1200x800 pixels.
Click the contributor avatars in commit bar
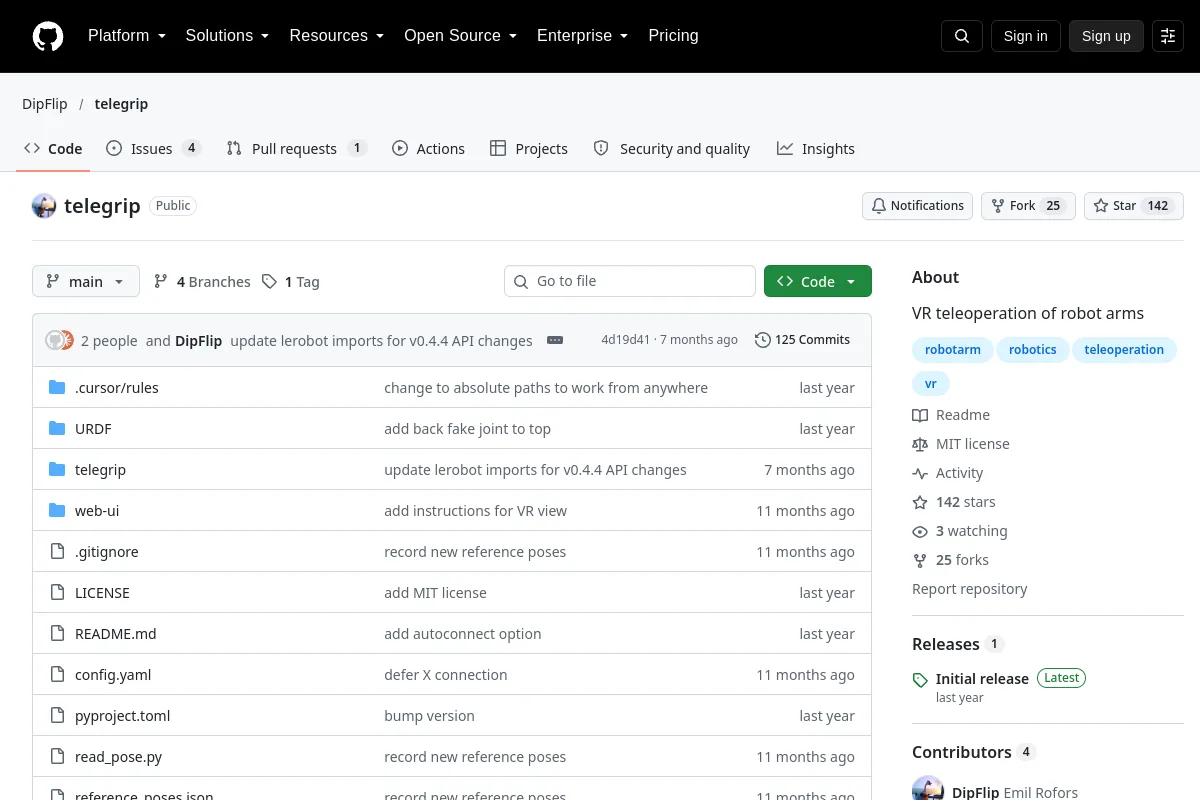click(59, 340)
